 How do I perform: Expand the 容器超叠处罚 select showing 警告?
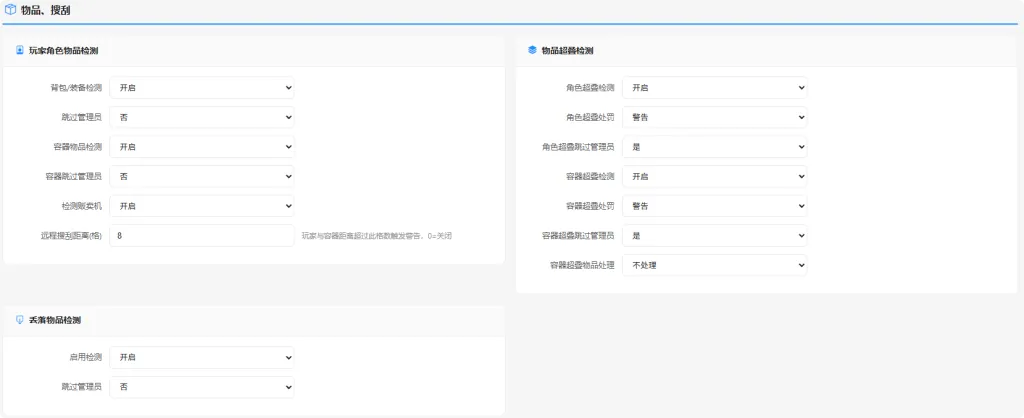click(x=714, y=206)
